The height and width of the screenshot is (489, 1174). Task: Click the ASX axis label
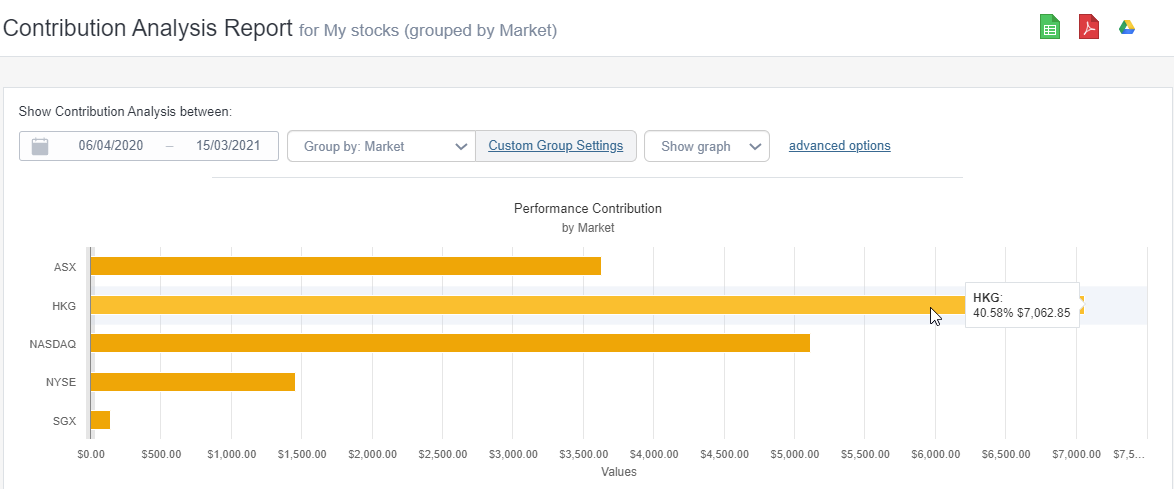point(66,267)
